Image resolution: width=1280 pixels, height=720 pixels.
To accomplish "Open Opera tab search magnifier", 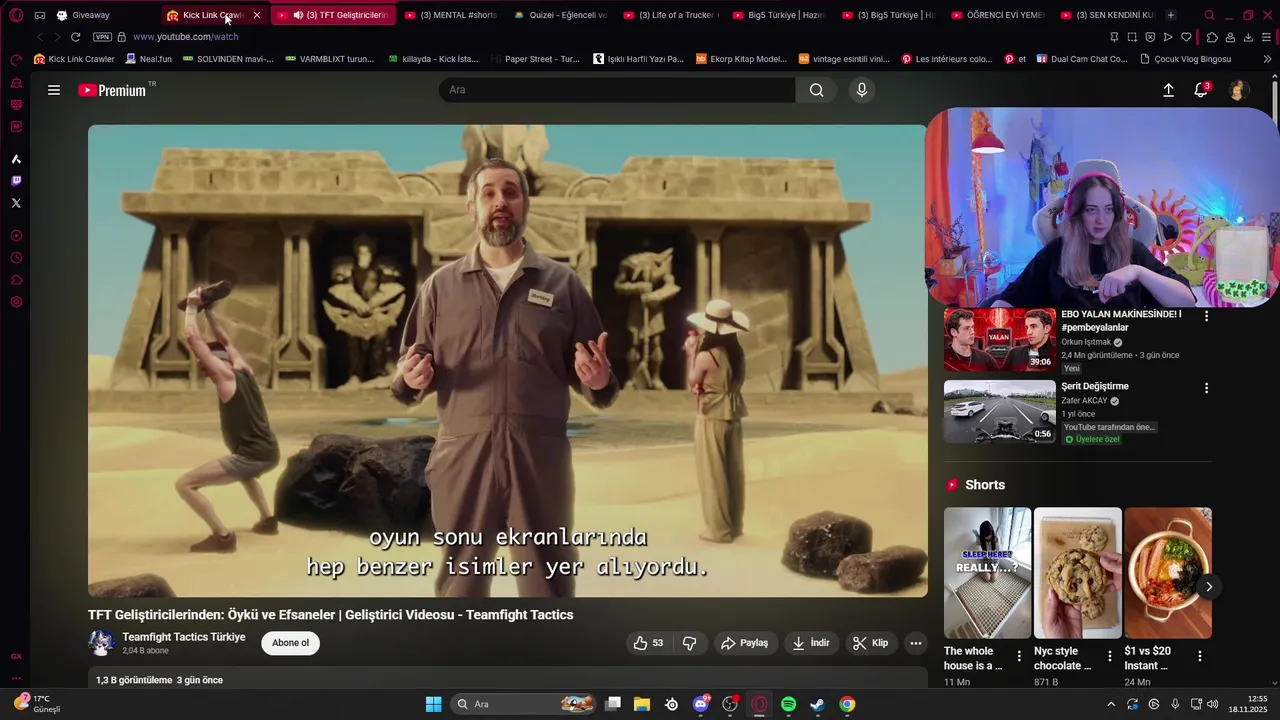I will tap(1209, 15).
